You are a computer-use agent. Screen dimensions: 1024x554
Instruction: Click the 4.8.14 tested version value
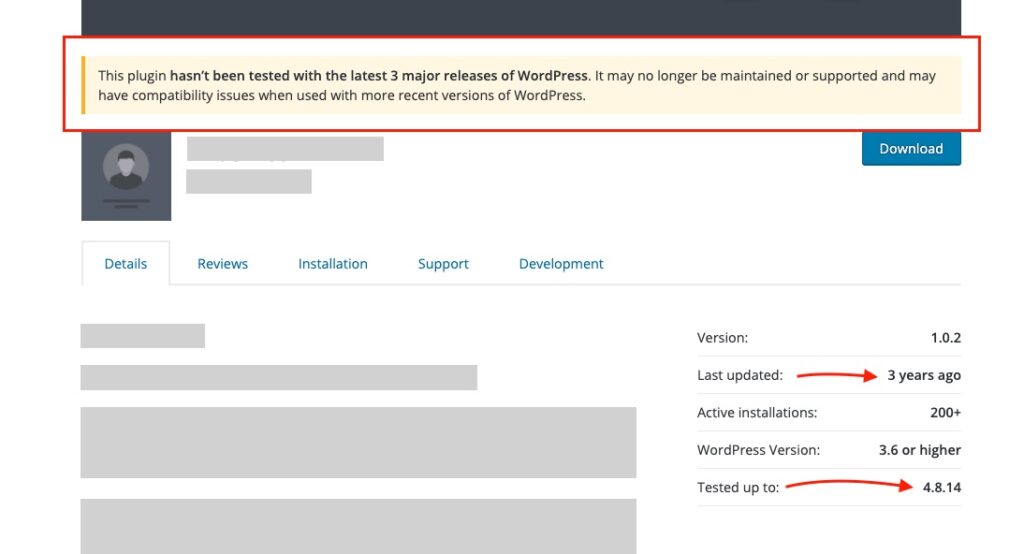point(942,487)
